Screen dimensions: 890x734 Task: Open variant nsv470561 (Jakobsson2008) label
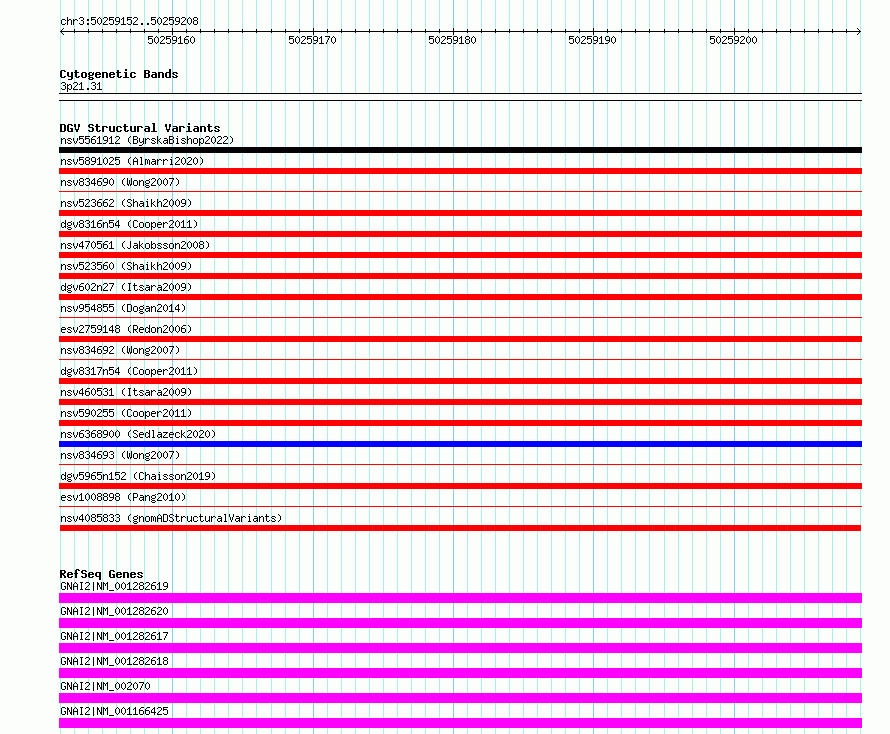pos(135,245)
